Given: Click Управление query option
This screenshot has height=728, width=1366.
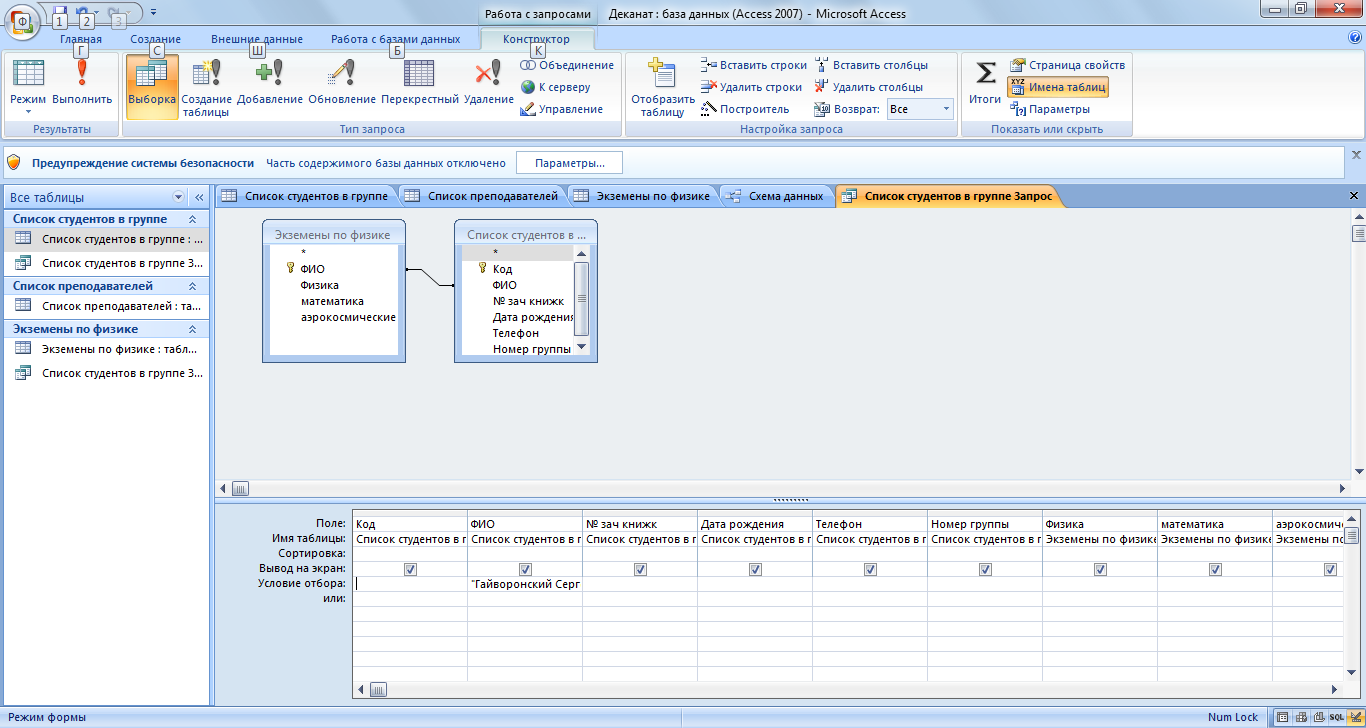Looking at the screenshot, I should tap(562, 109).
